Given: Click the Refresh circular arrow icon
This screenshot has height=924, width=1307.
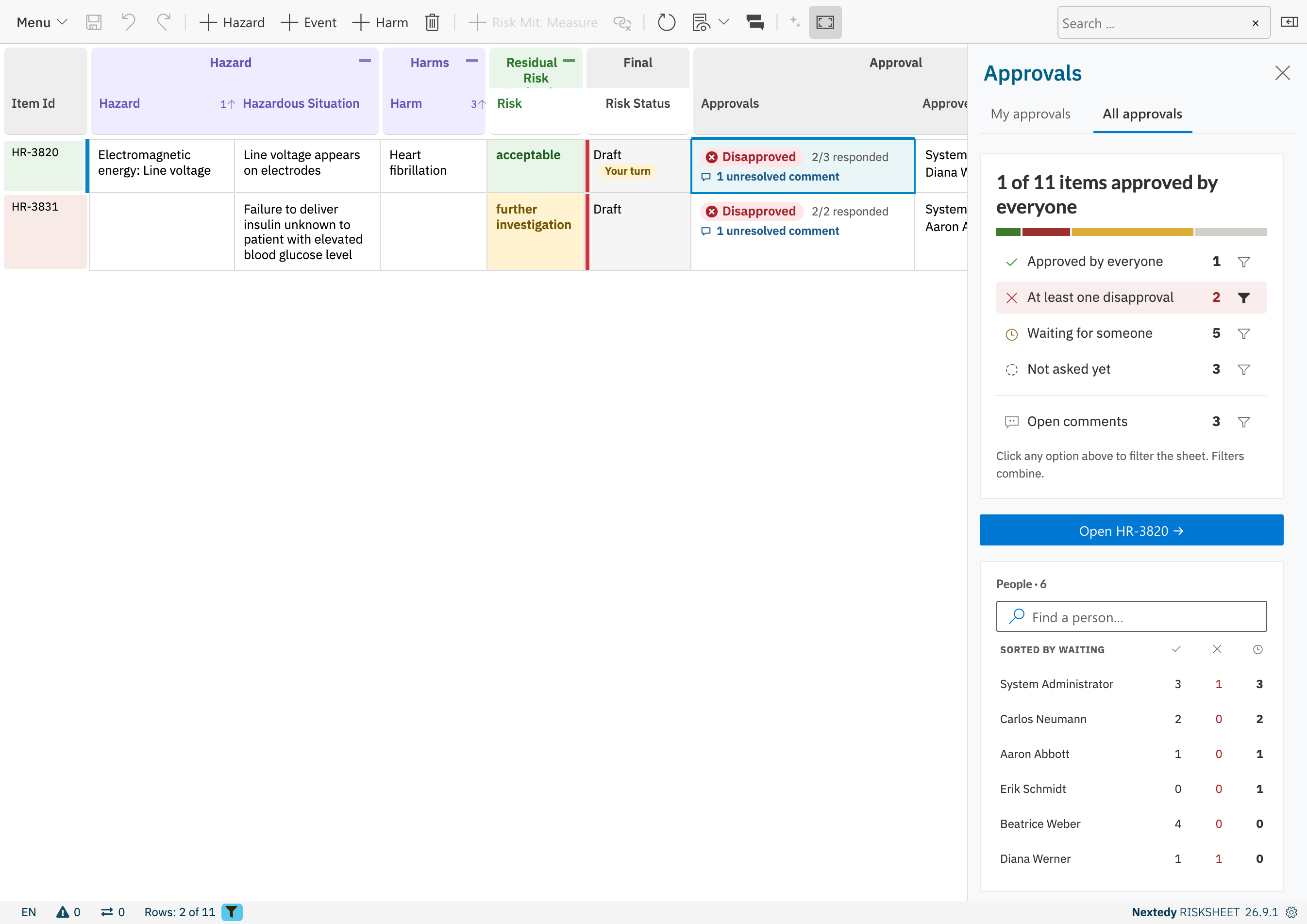Looking at the screenshot, I should point(666,23).
